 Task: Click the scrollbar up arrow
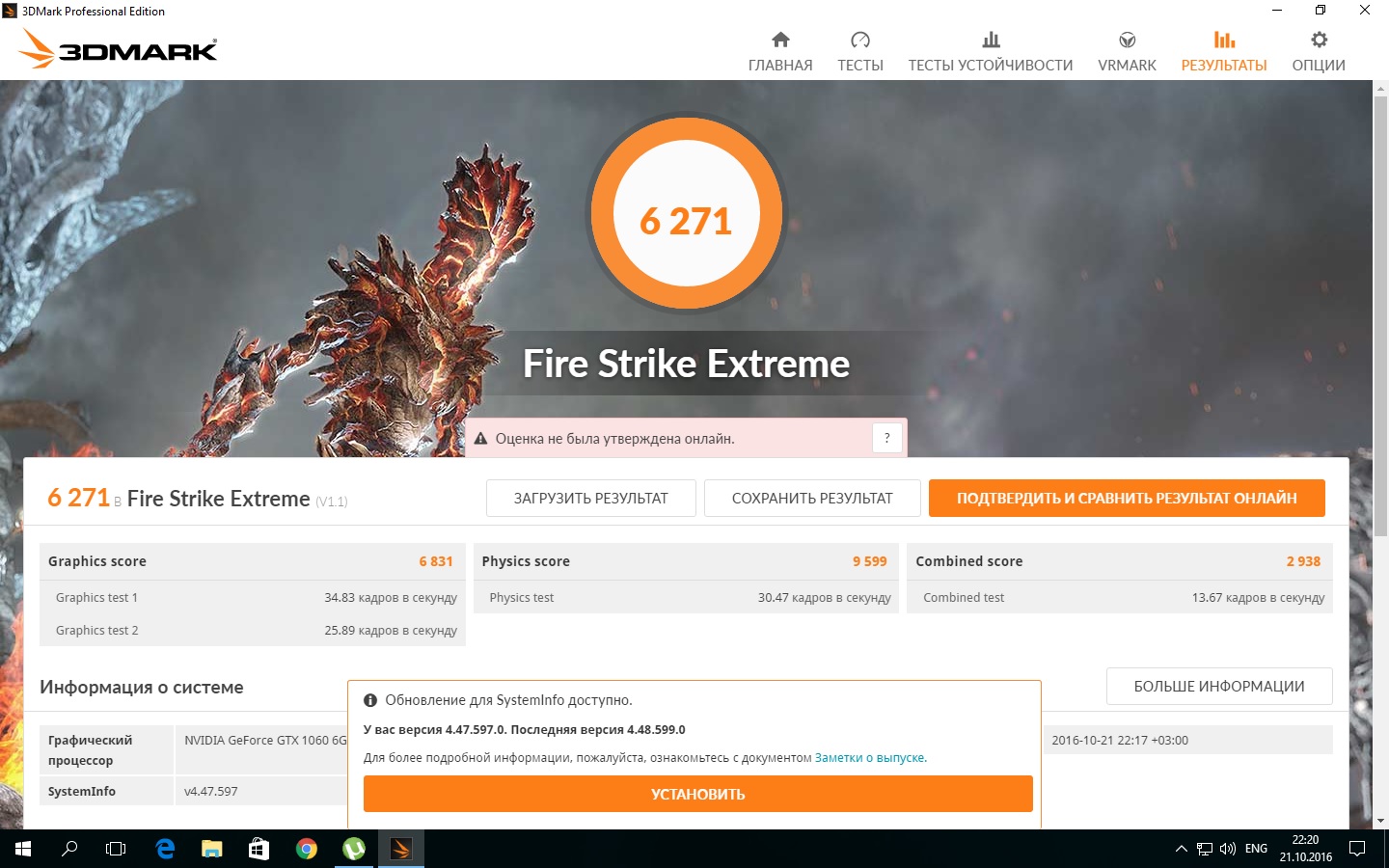1380,88
